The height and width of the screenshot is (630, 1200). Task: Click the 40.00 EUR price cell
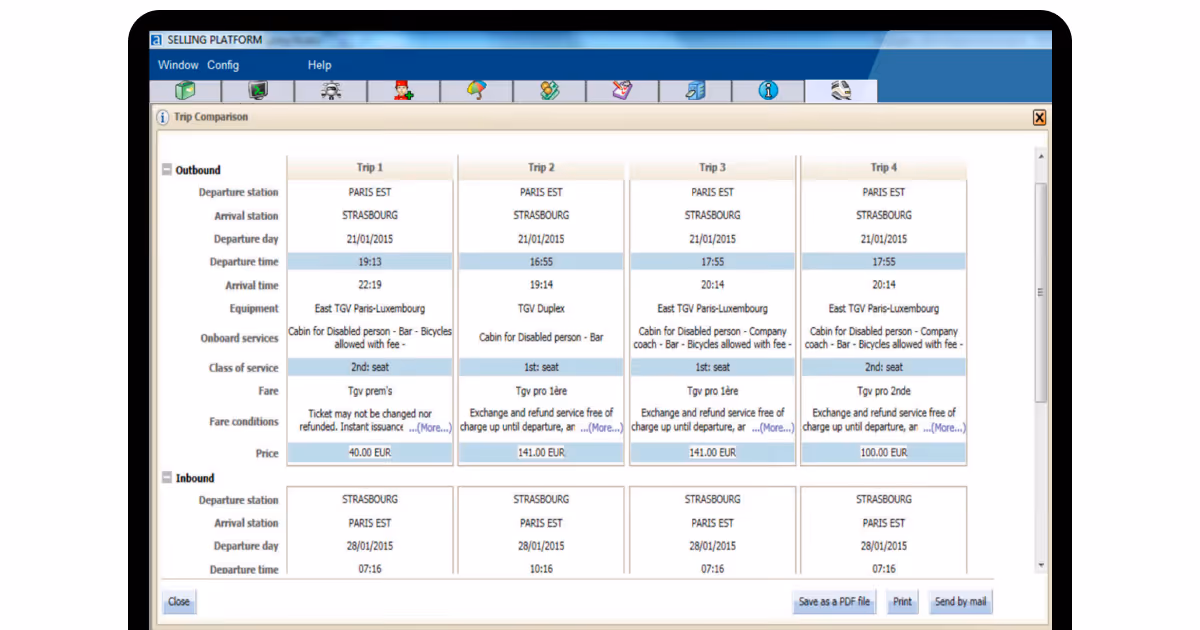(370, 453)
